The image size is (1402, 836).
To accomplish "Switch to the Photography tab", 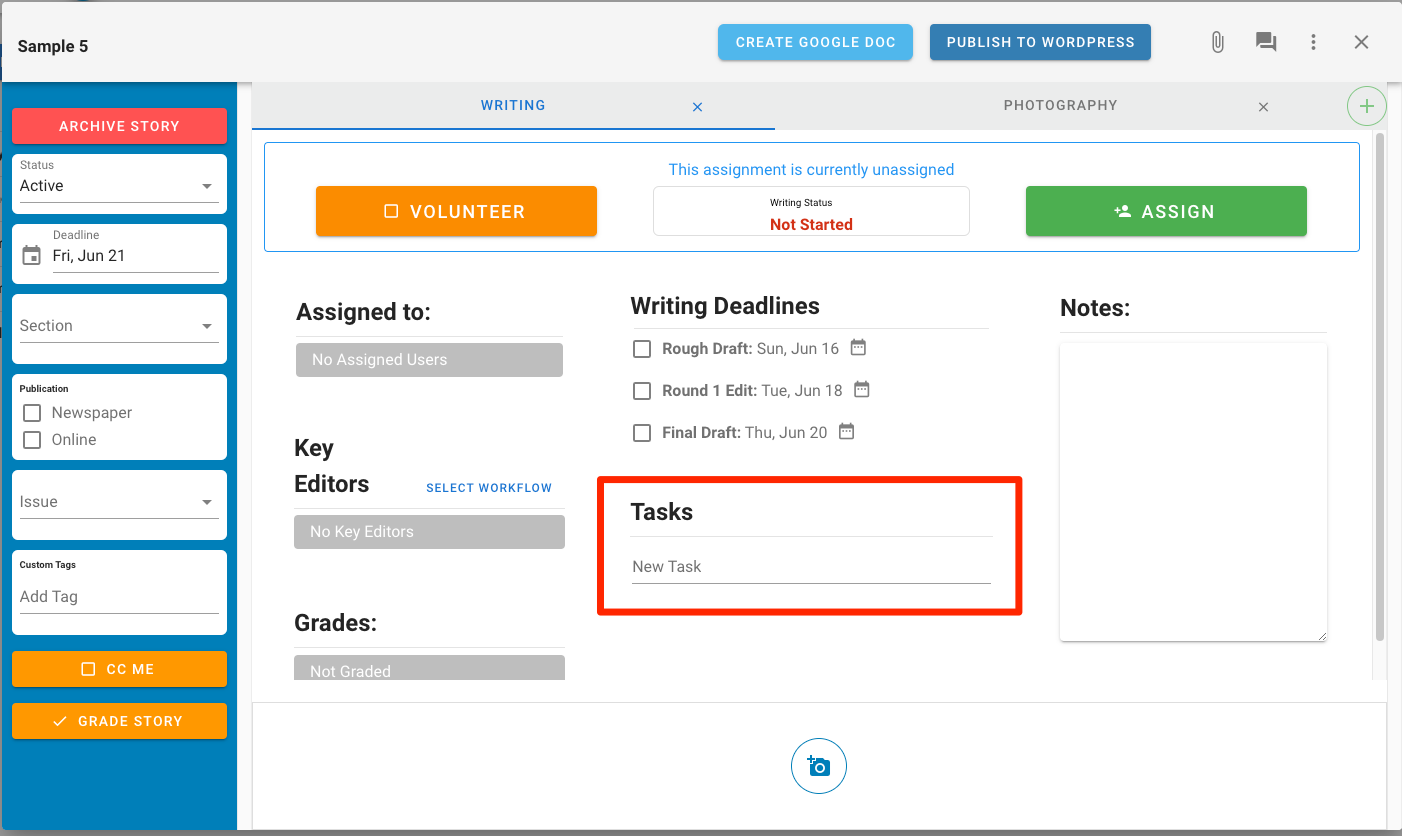I will (x=1060, y=105).
